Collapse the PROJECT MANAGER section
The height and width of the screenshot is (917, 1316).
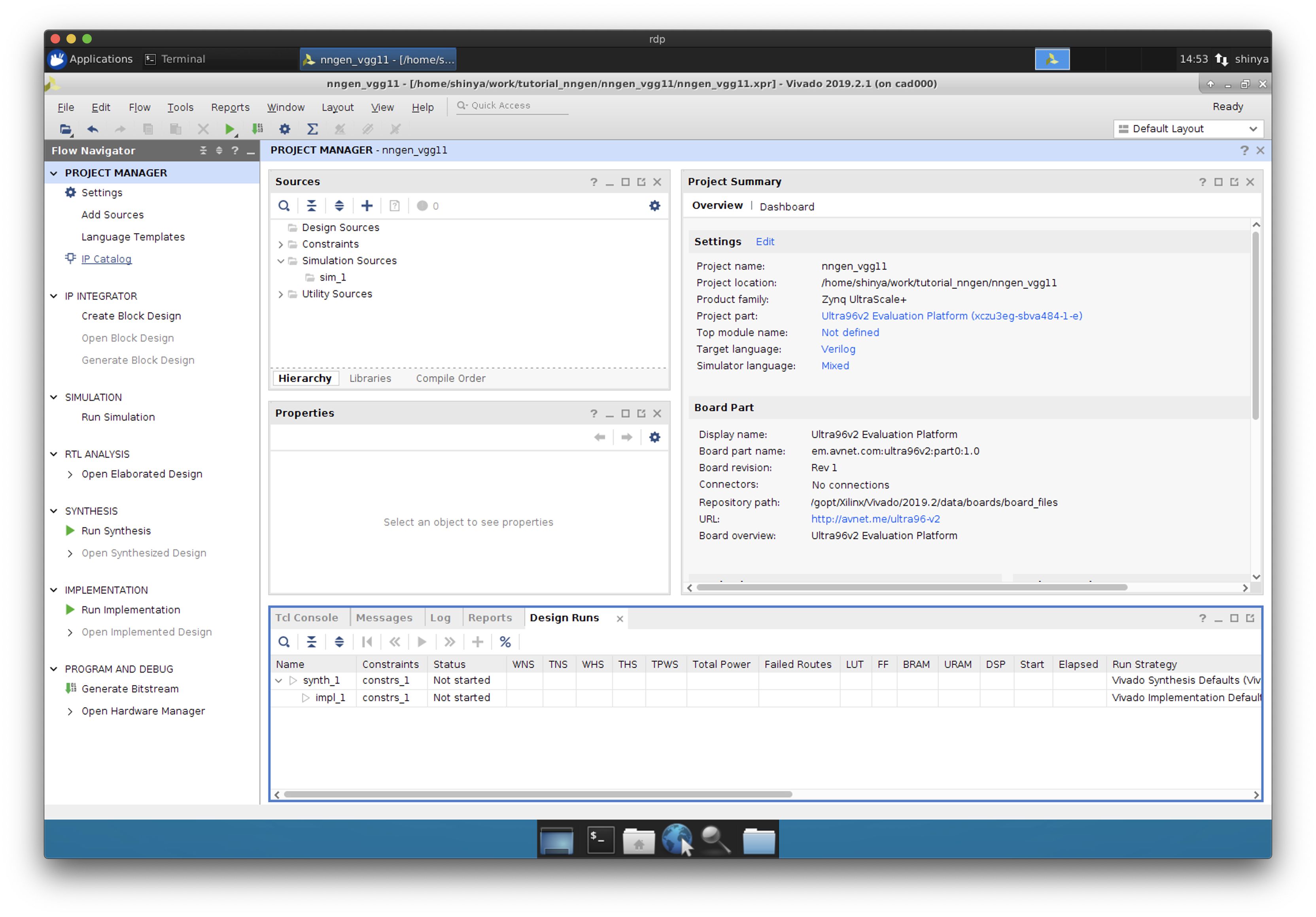click(x=54, y=173)
